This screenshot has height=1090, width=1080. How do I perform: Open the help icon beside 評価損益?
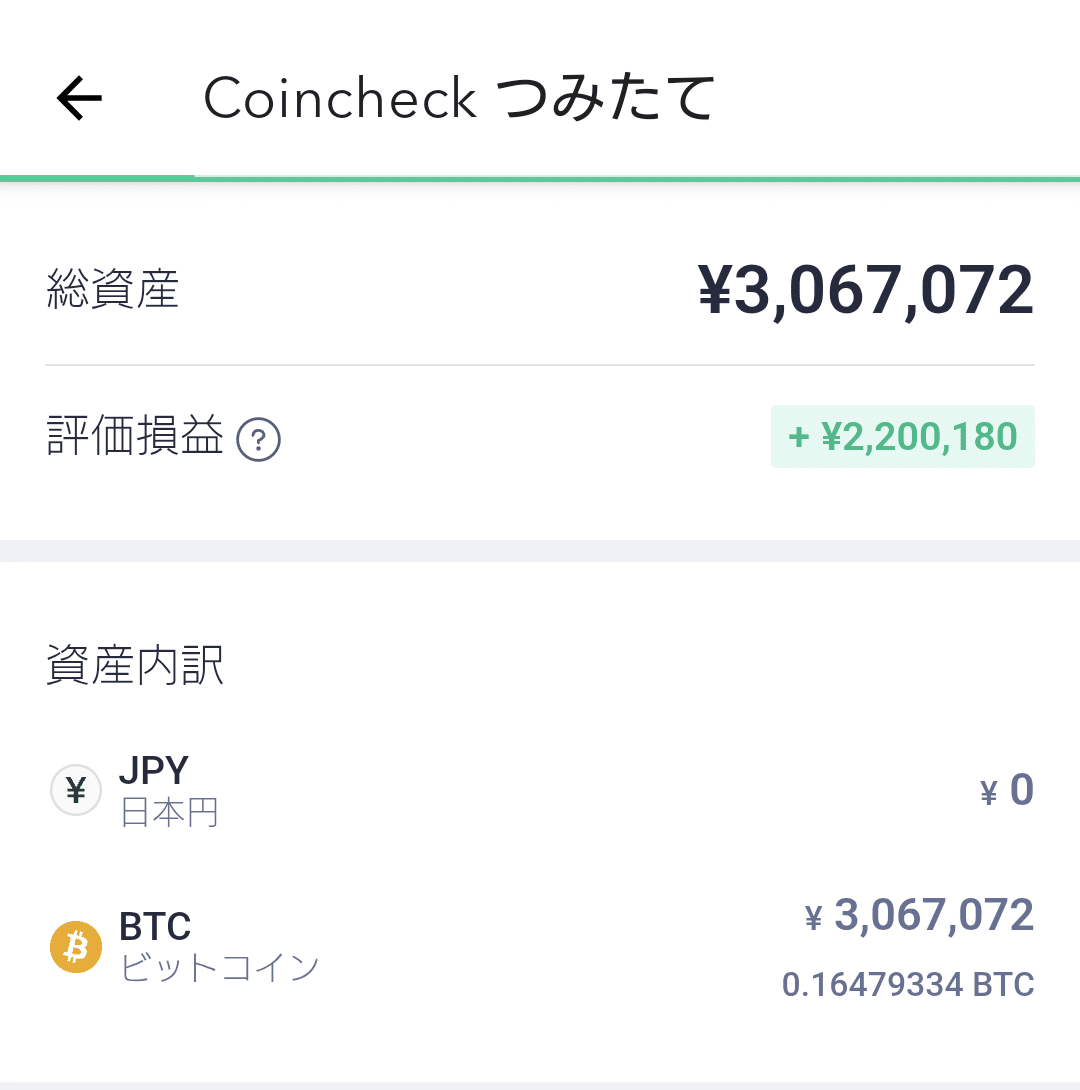tap(258, 439)
